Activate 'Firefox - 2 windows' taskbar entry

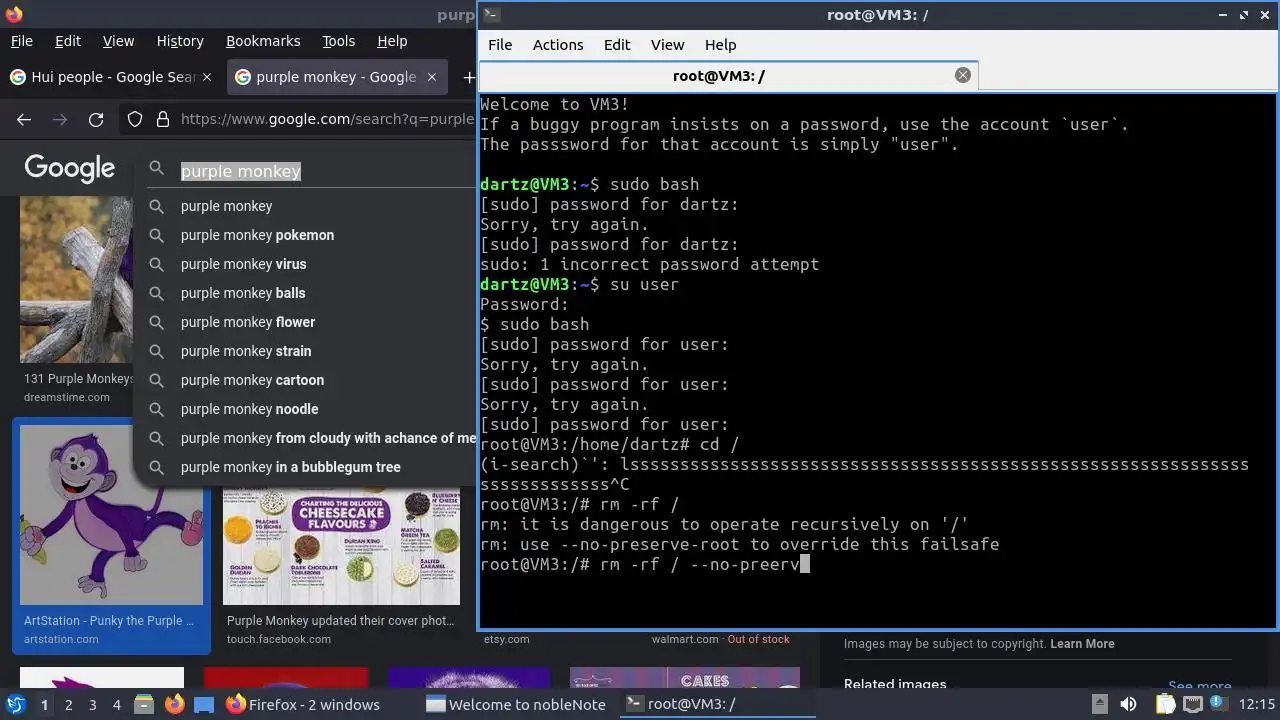pos(303,704)
